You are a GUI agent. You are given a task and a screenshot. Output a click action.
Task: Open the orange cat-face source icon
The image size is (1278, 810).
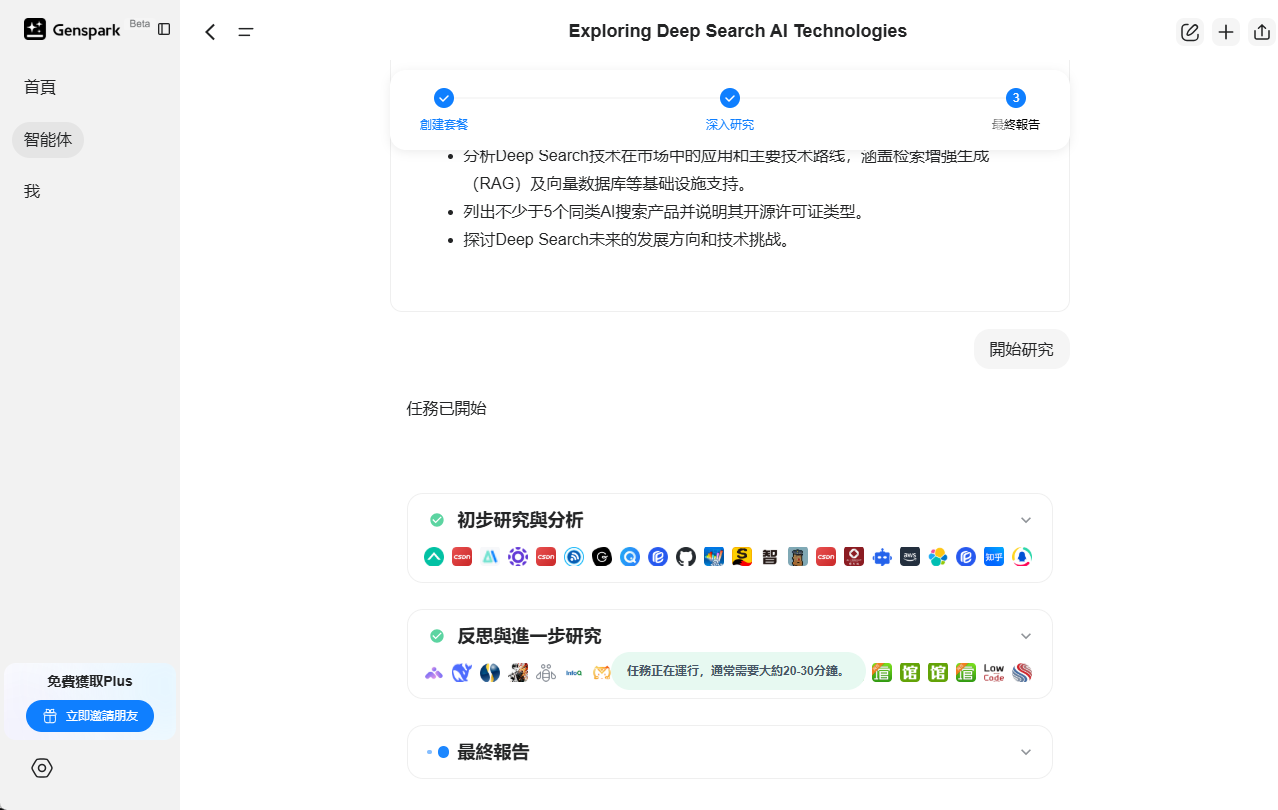(601, 673)
